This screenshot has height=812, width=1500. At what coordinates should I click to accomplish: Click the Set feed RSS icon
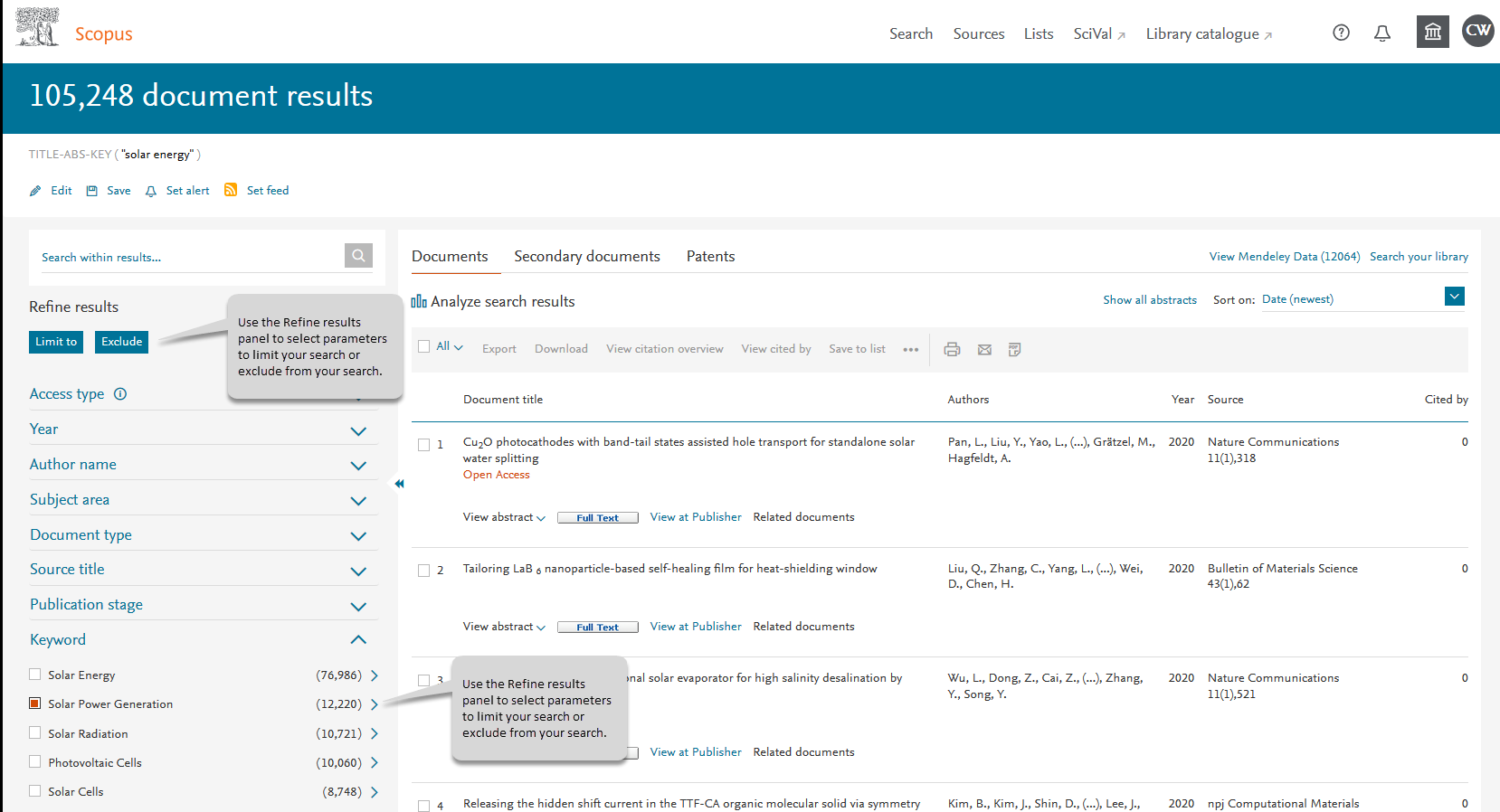(x=231, y=190)
